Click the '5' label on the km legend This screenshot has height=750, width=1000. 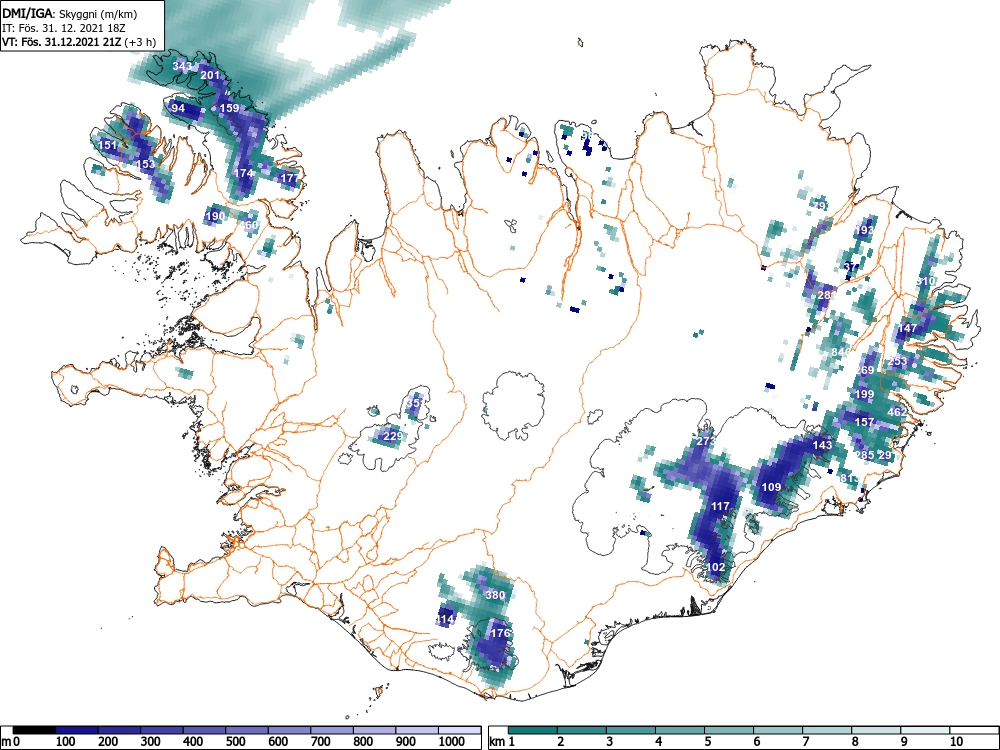pos(708,742)
